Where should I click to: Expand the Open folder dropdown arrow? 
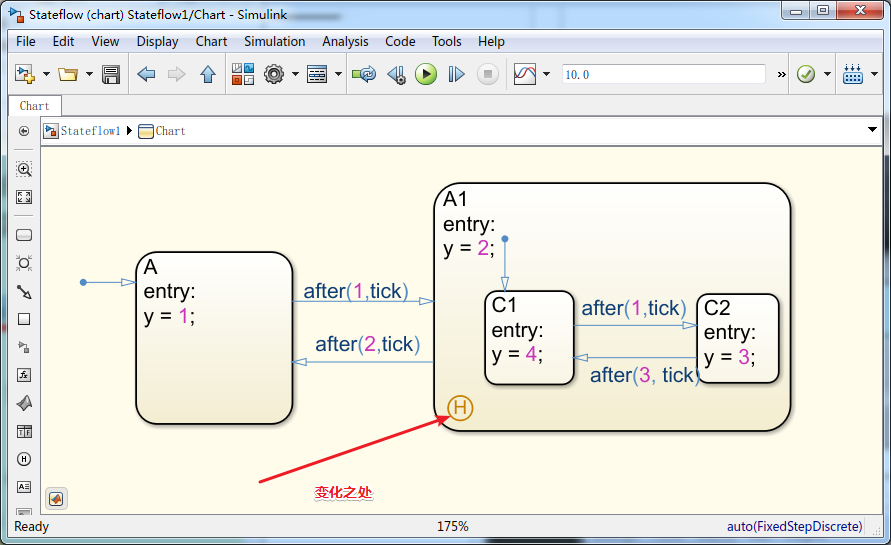(89, 74)
